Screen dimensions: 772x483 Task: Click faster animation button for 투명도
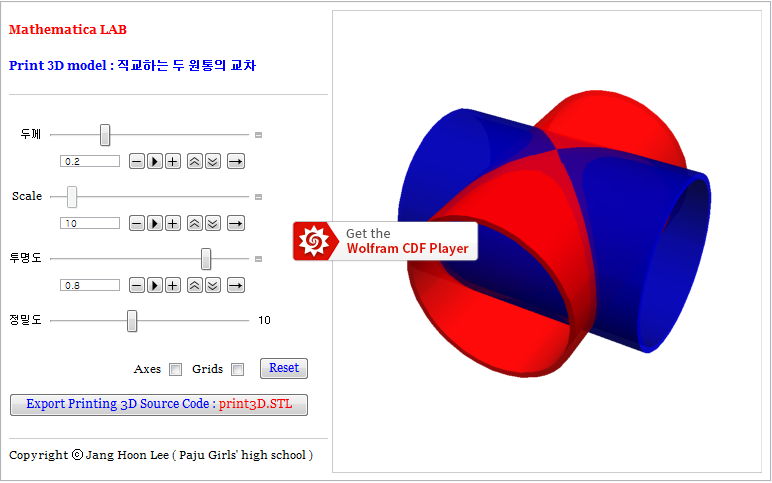(x=195, y=285)
